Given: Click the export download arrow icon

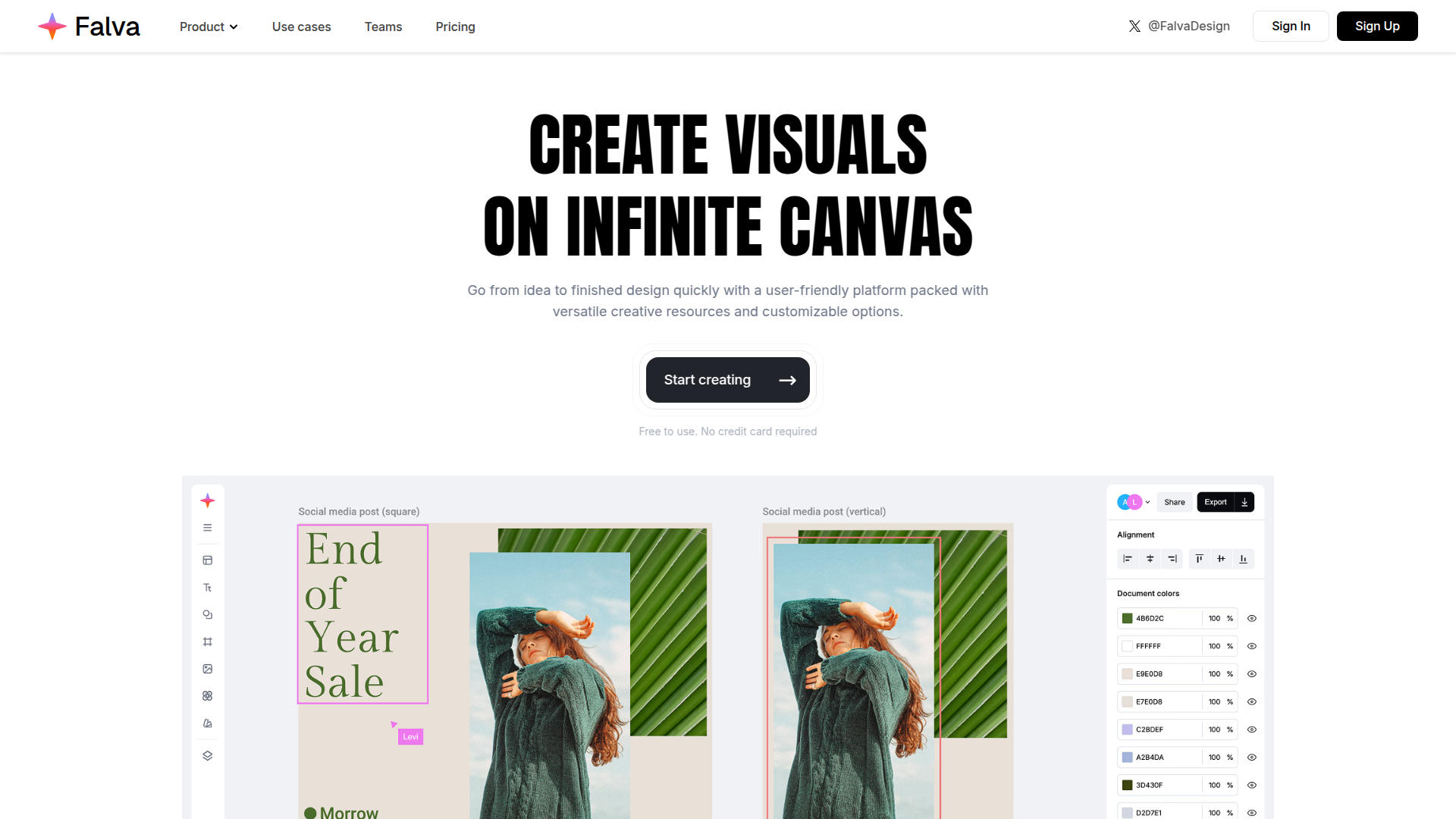Looking at the screenshot, I should click(x=1244, y=502).
